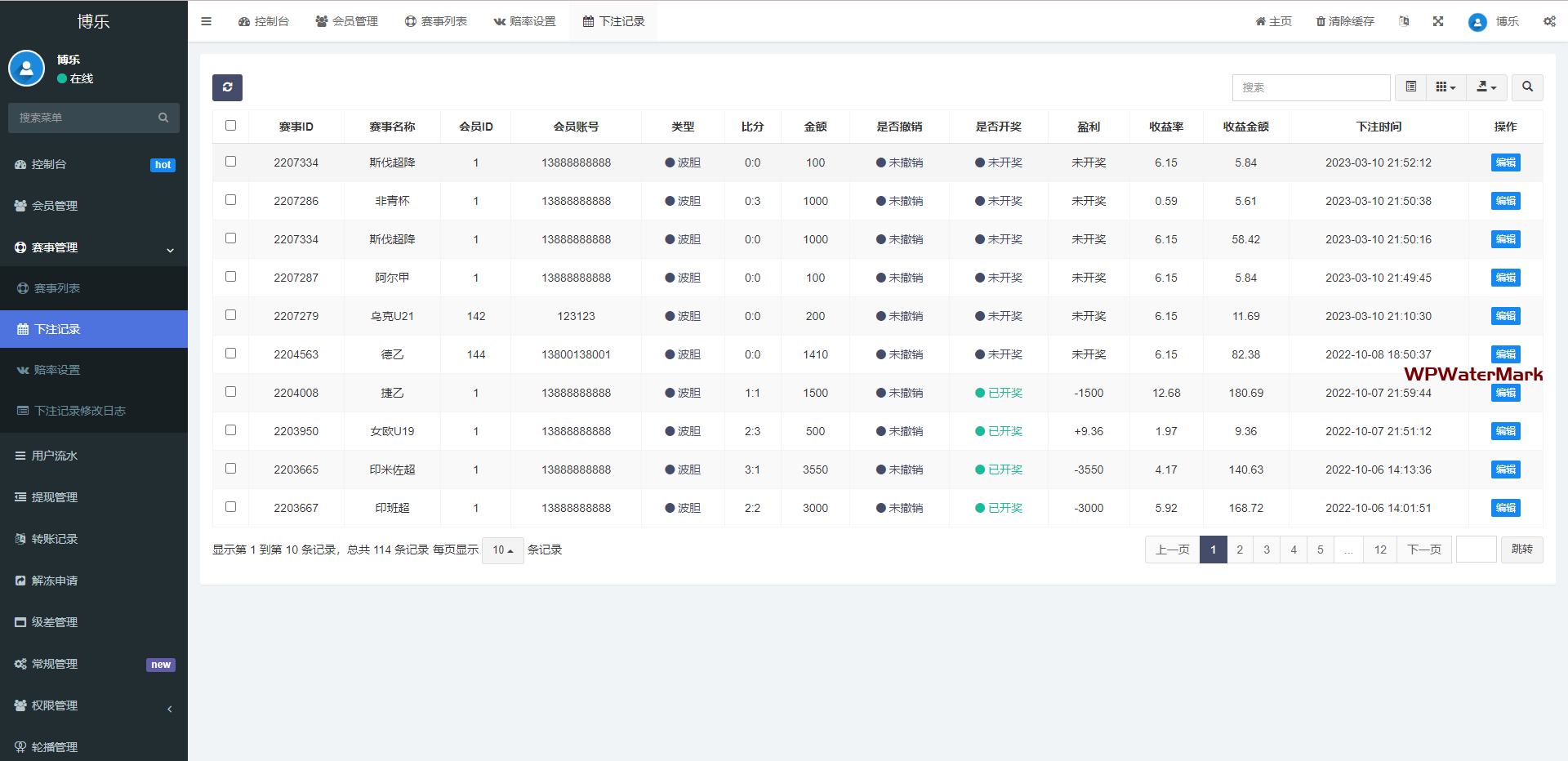Expand the 赛事管理 sidebar menu
Image resolution: width=1568 pixels, height=761 pixels.
tap(94, 247)
